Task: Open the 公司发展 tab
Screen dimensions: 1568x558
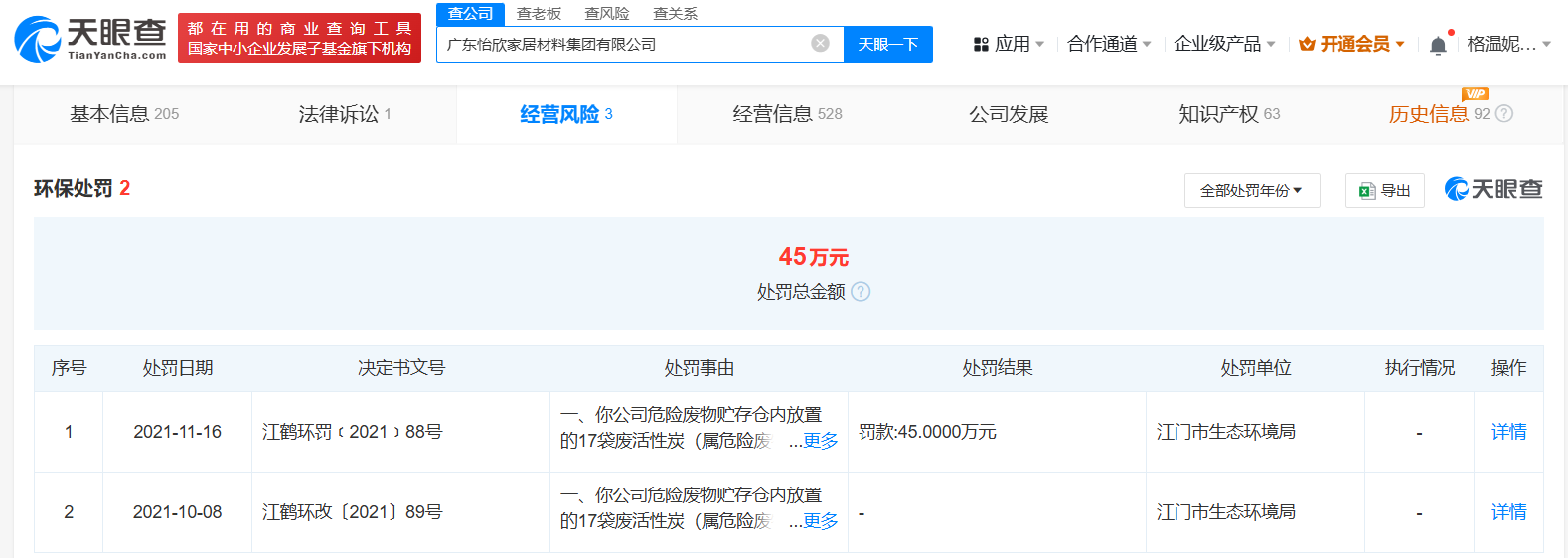Action: point(1009,114)
